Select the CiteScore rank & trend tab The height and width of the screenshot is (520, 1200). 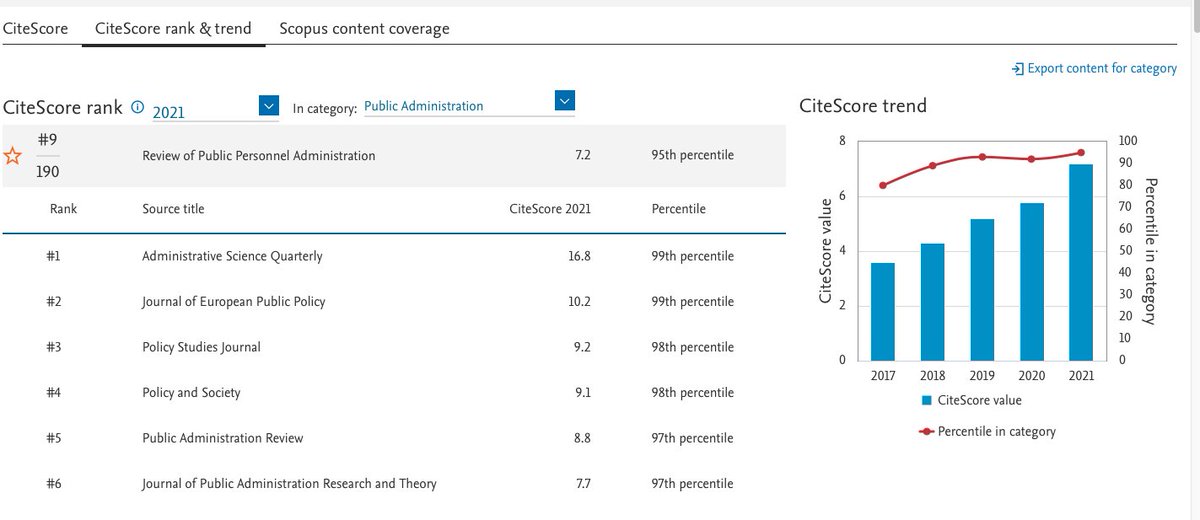click(173, 28)
